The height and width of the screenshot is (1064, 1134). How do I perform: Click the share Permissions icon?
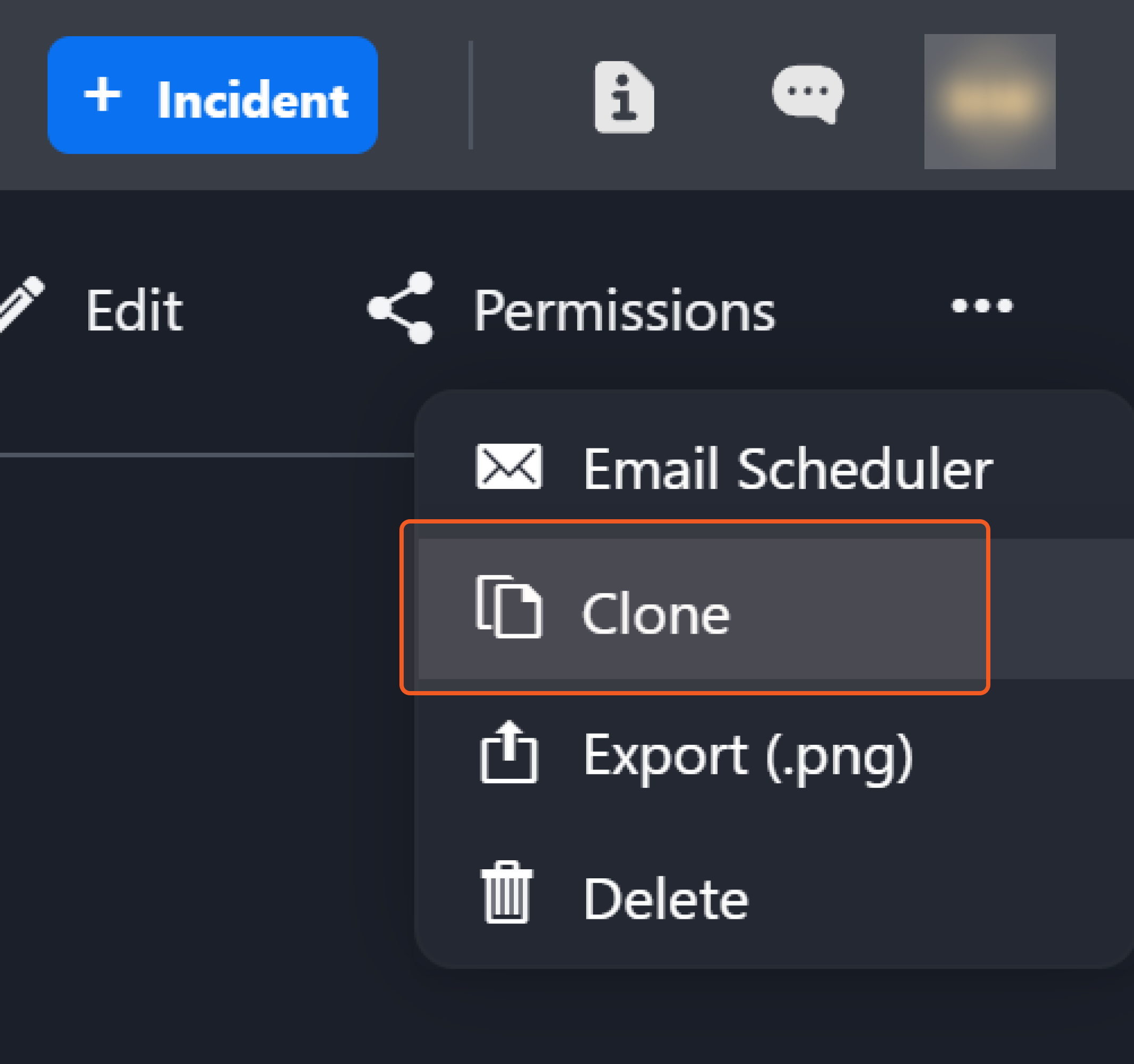(x=401, y=308)
